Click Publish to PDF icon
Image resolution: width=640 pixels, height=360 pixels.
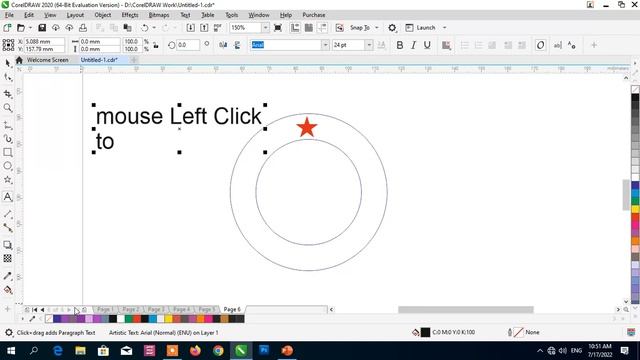(218, 28)
